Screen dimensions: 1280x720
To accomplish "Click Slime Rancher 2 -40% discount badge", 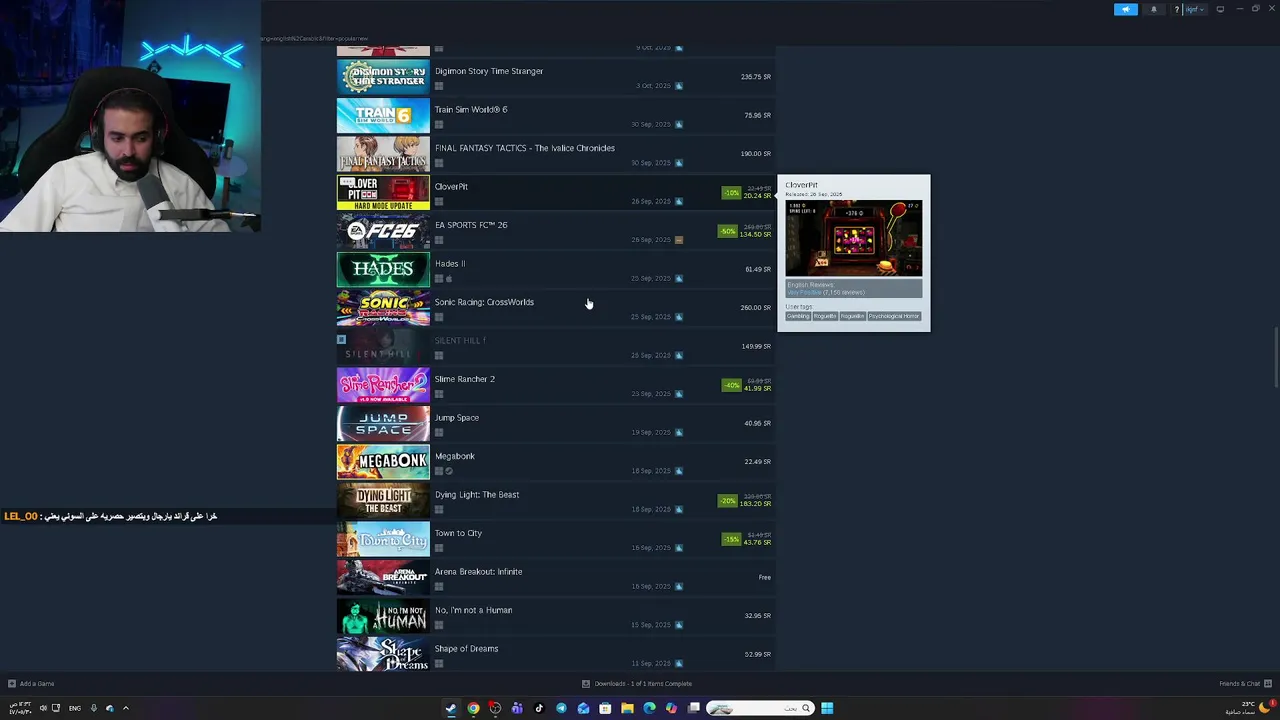I will 733,385.
